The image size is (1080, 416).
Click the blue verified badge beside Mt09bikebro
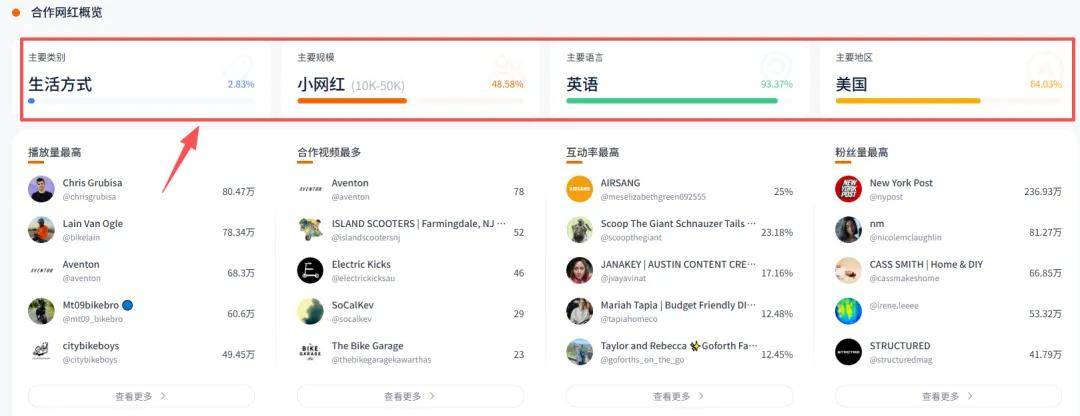click(128, 304)
